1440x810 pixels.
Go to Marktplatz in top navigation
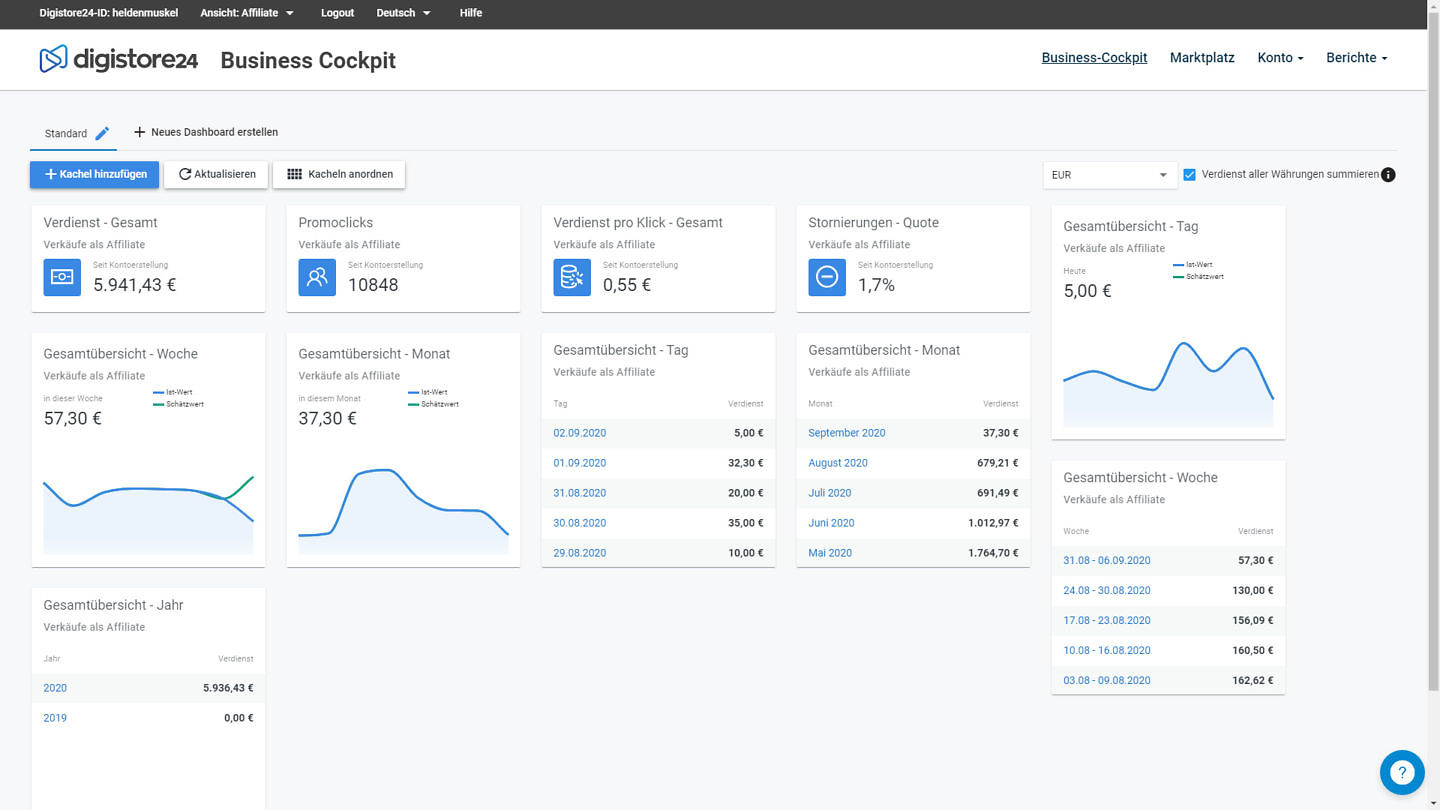point(1202,58)
